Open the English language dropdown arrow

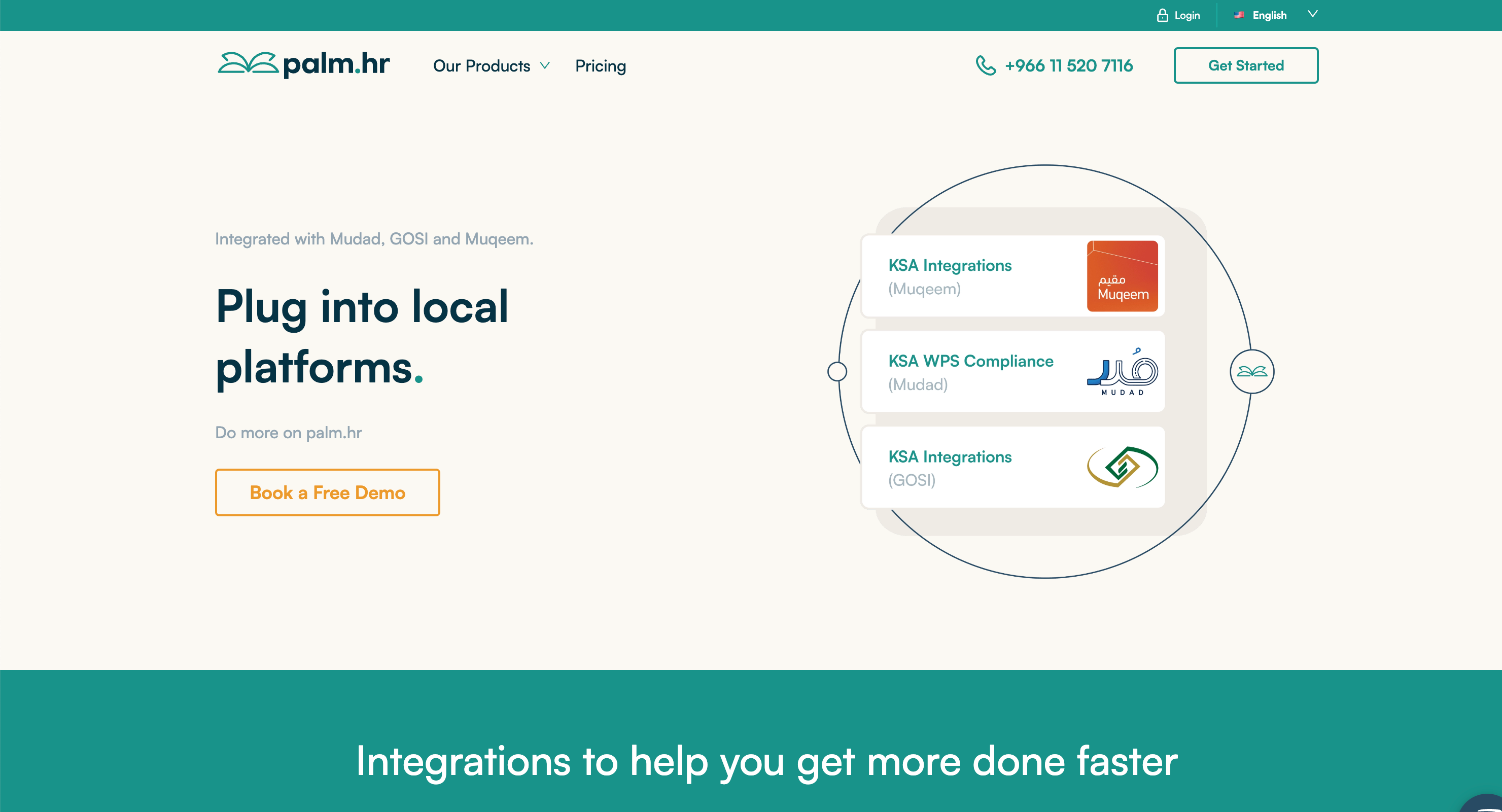click(x=1312, y=15)
